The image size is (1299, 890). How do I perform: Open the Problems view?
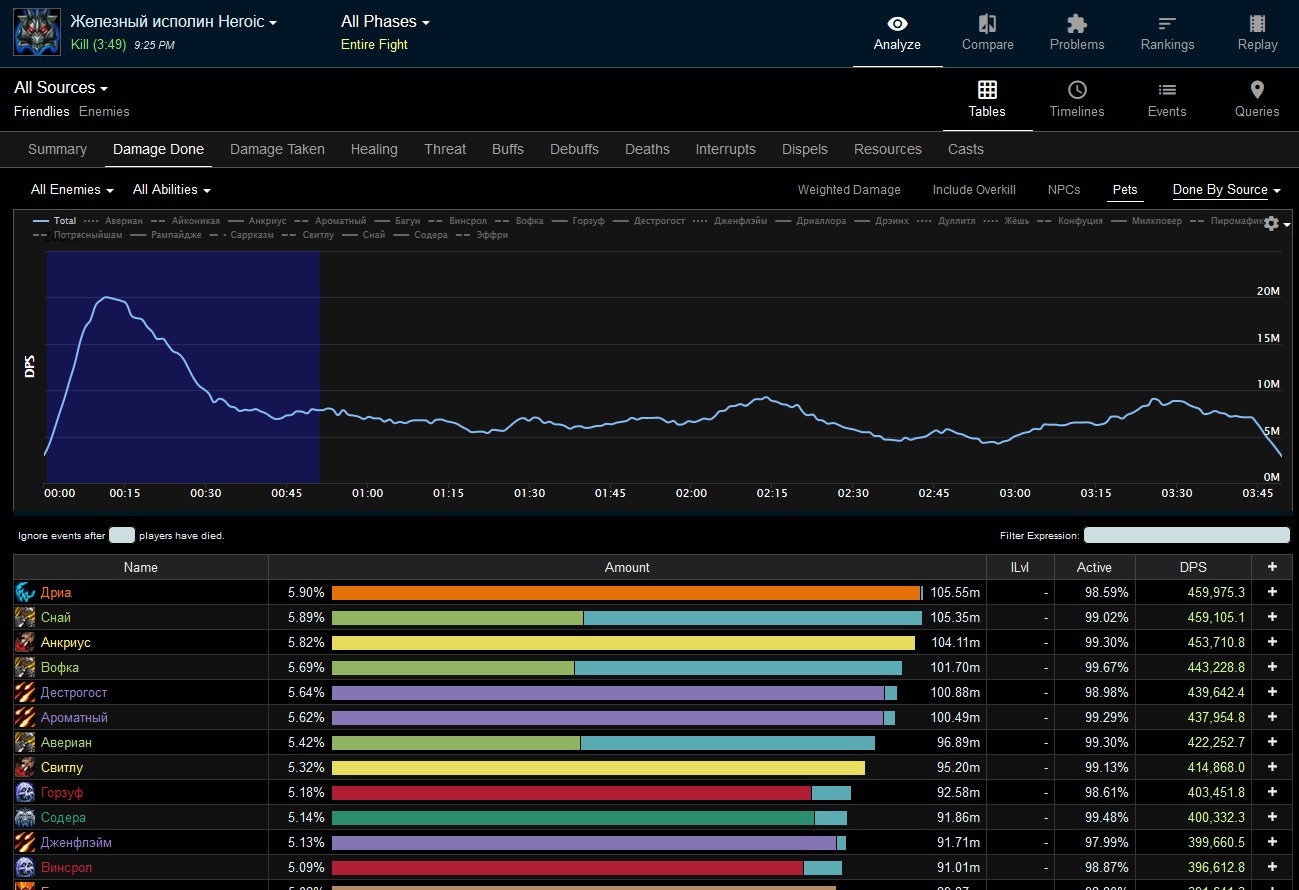(1077, 33)
